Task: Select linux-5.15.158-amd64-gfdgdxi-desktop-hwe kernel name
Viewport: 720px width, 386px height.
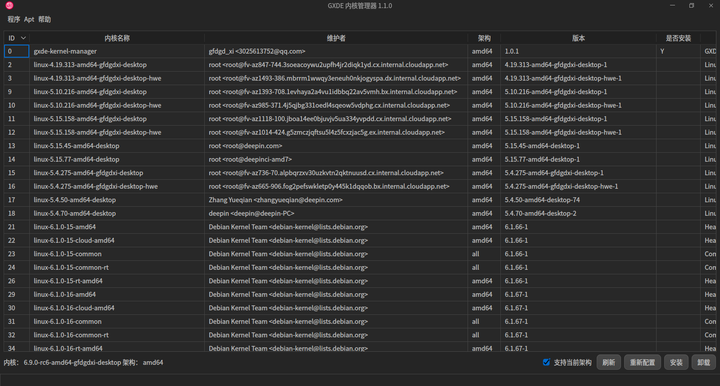Action: click(97, 132)
